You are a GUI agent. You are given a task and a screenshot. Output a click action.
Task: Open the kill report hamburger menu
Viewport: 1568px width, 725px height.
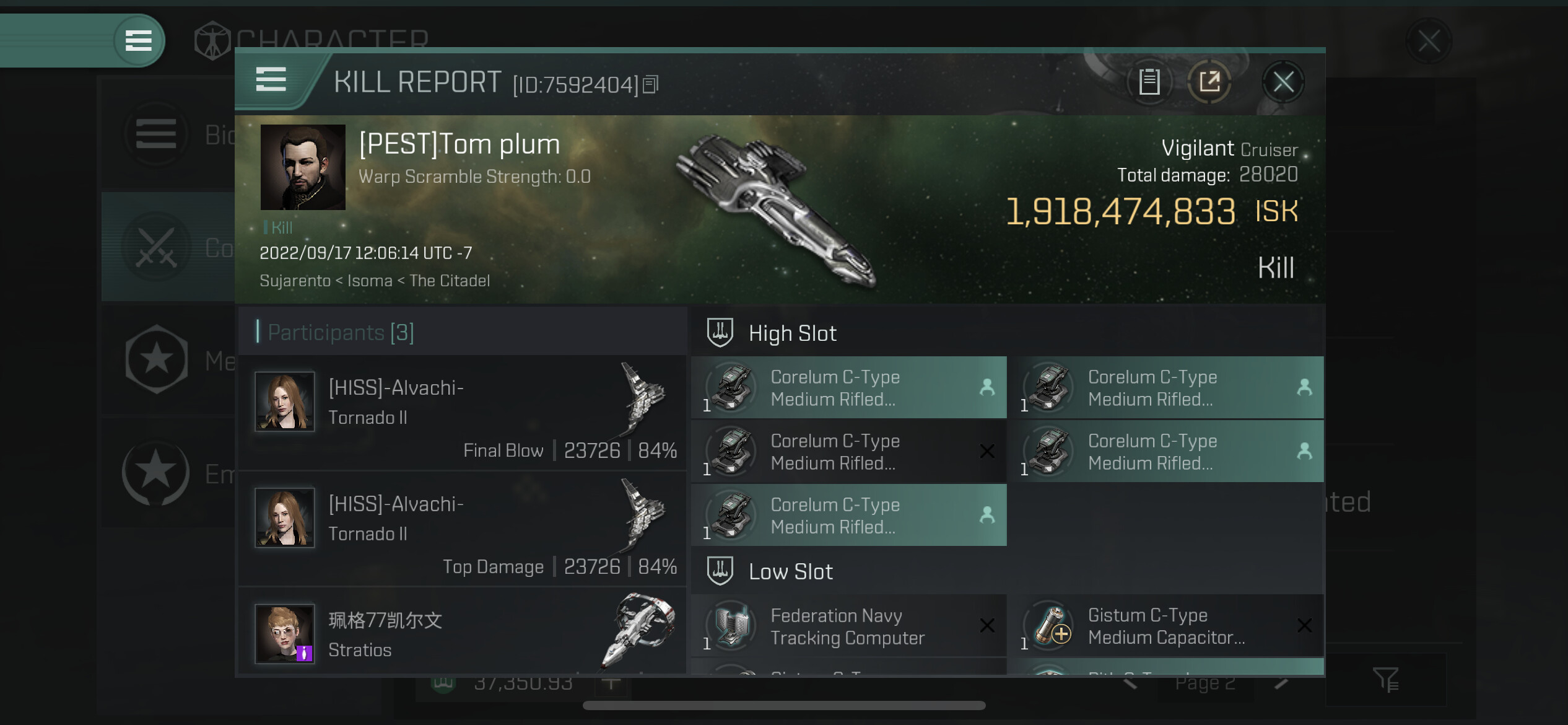tap(271, 80)
